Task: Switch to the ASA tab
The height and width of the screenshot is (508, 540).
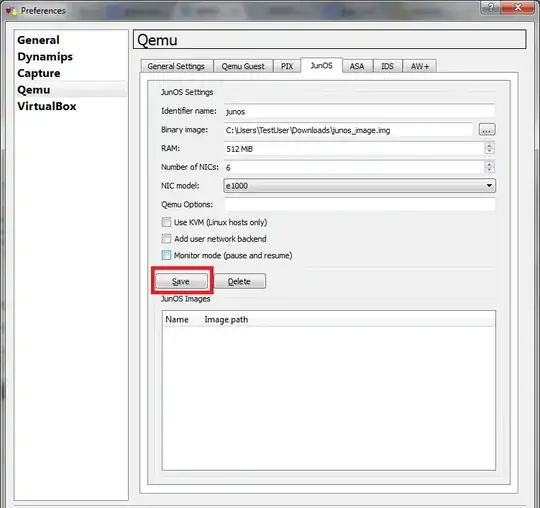Action: 357,66
